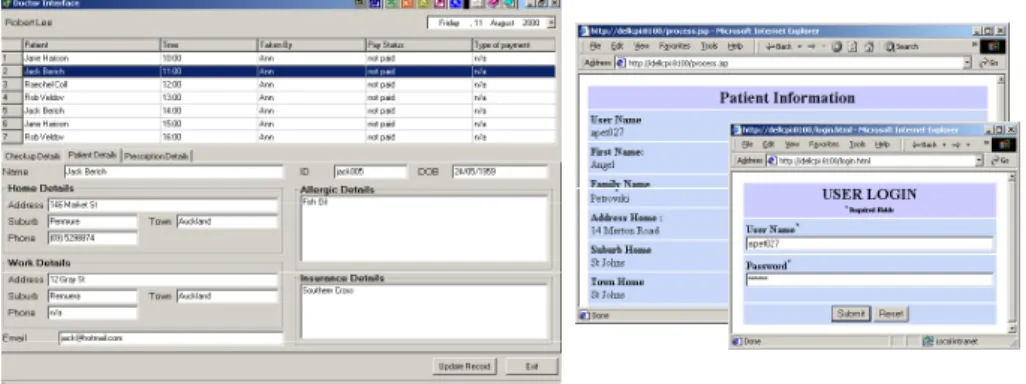Click the Work Details Address field
This screenshot has height=384, width=1026.
click(163, 280)
